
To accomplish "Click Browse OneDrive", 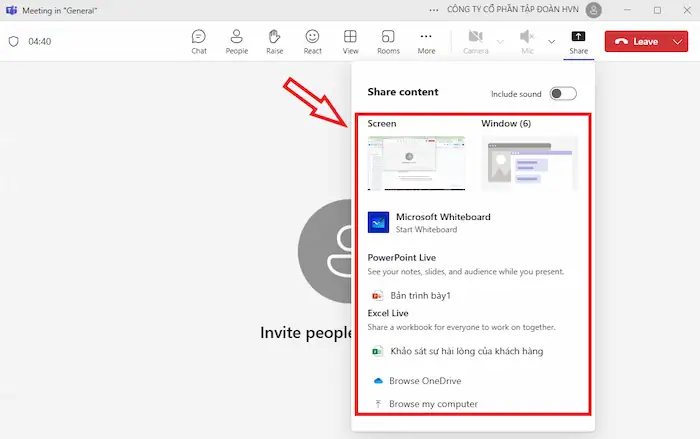I will tap(424, 381).
